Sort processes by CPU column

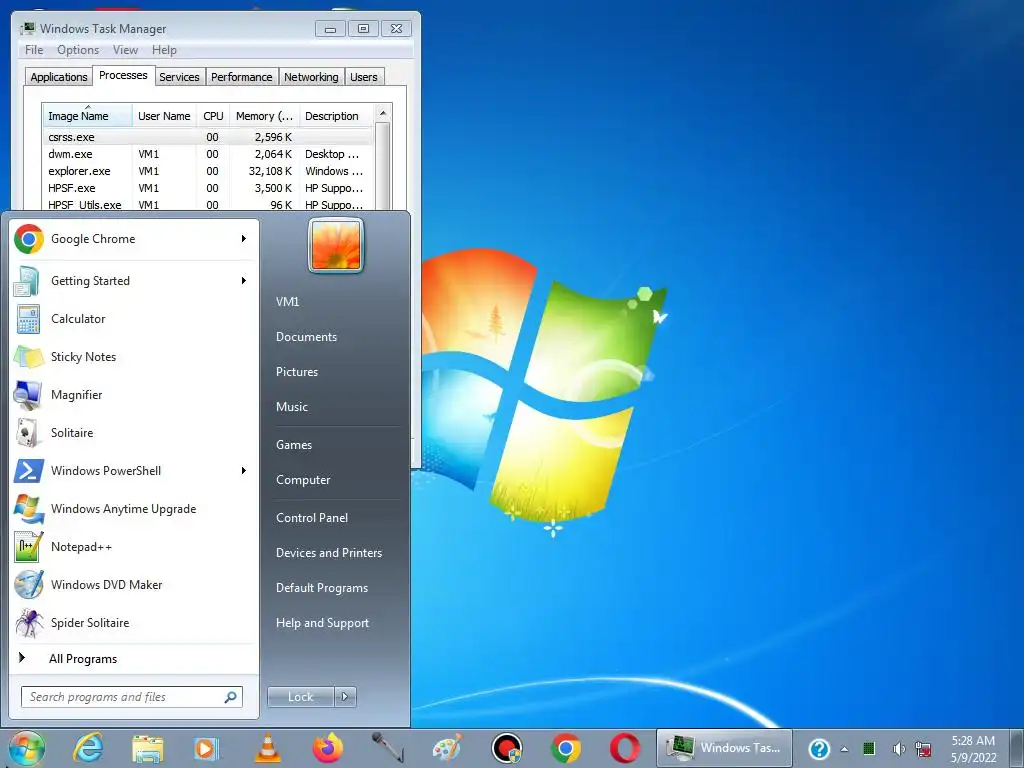pos(213,116)
